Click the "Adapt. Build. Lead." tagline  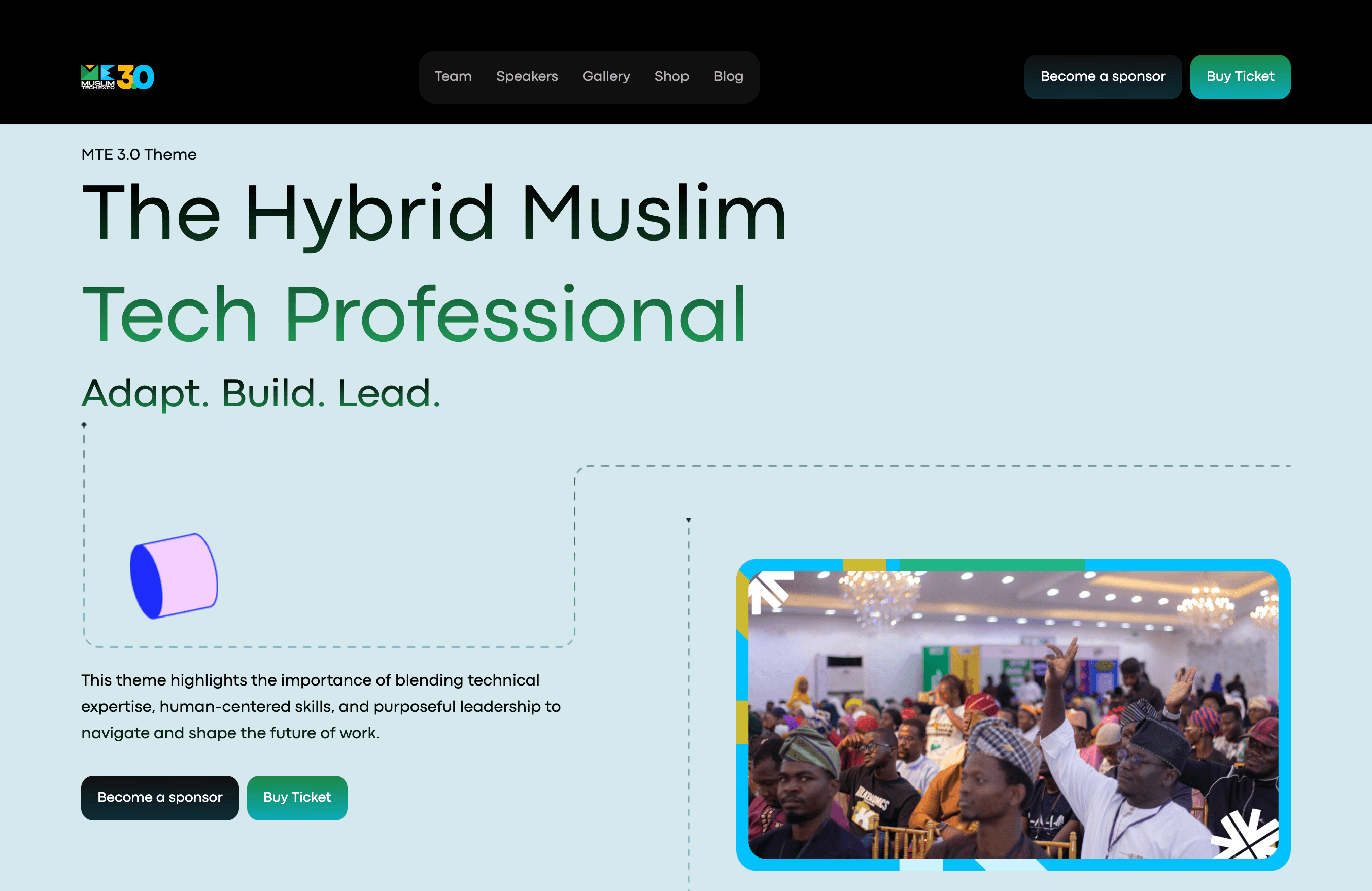261,393
